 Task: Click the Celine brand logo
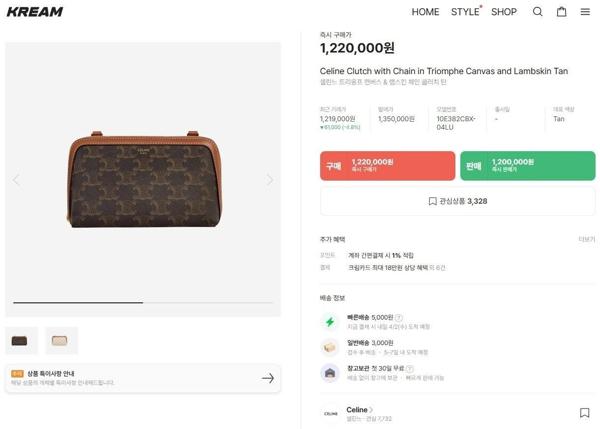tap(330, 412)
